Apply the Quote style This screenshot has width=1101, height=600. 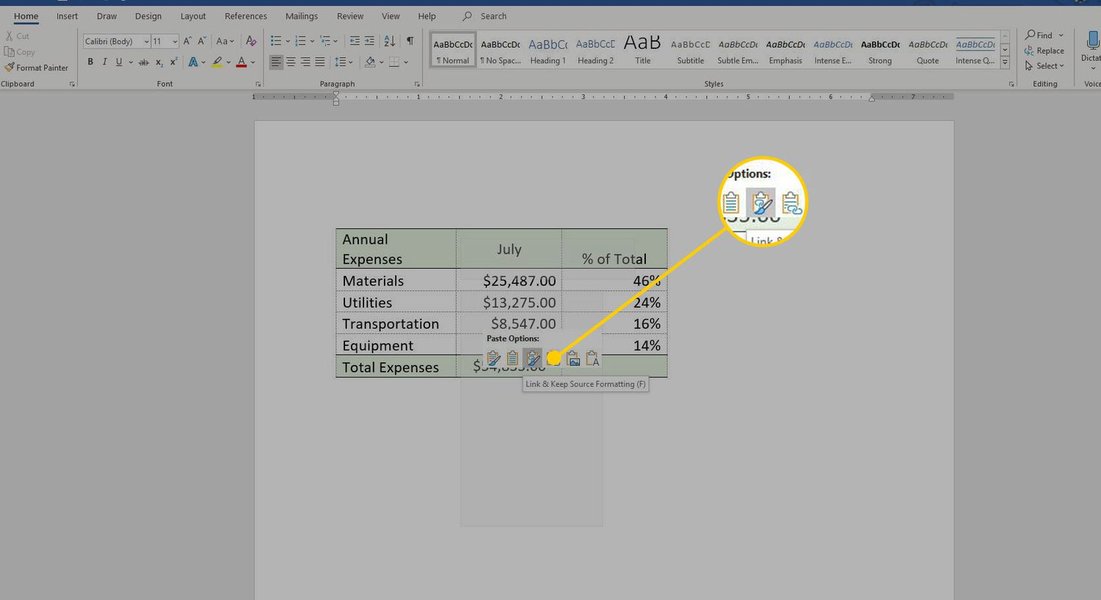[x=928, y=50]
